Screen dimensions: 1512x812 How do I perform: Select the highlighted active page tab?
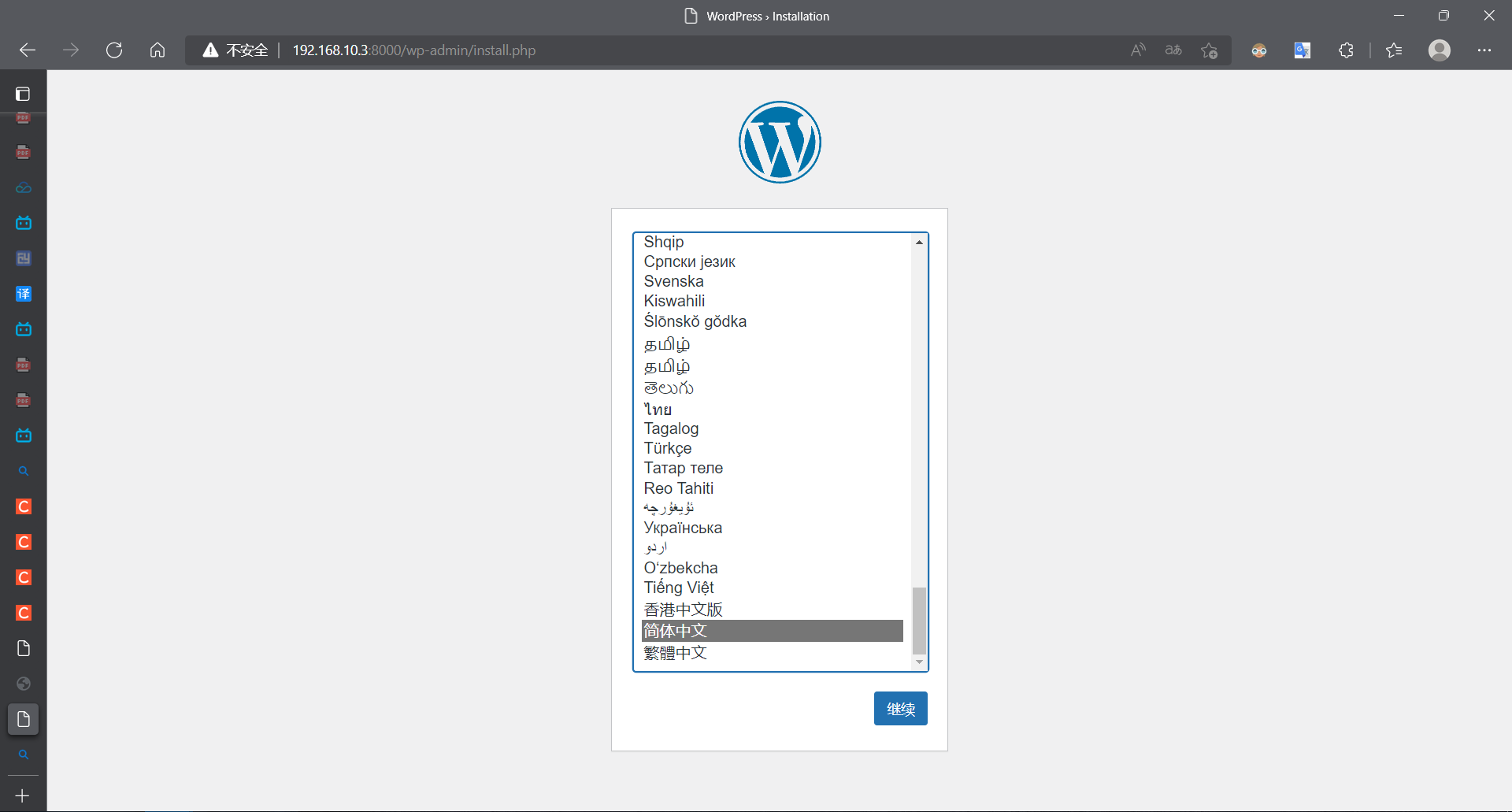point(24,719)
